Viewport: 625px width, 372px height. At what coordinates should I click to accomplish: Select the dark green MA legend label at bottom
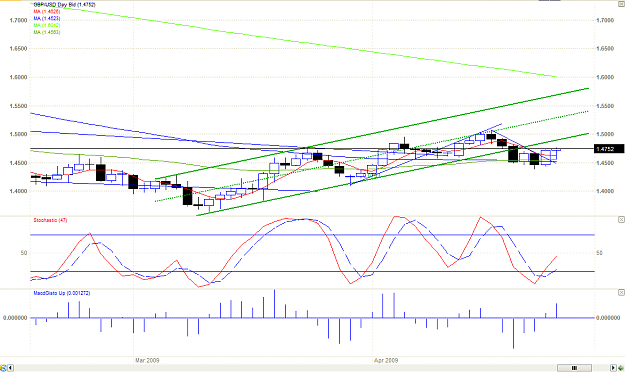coord(47,32)
